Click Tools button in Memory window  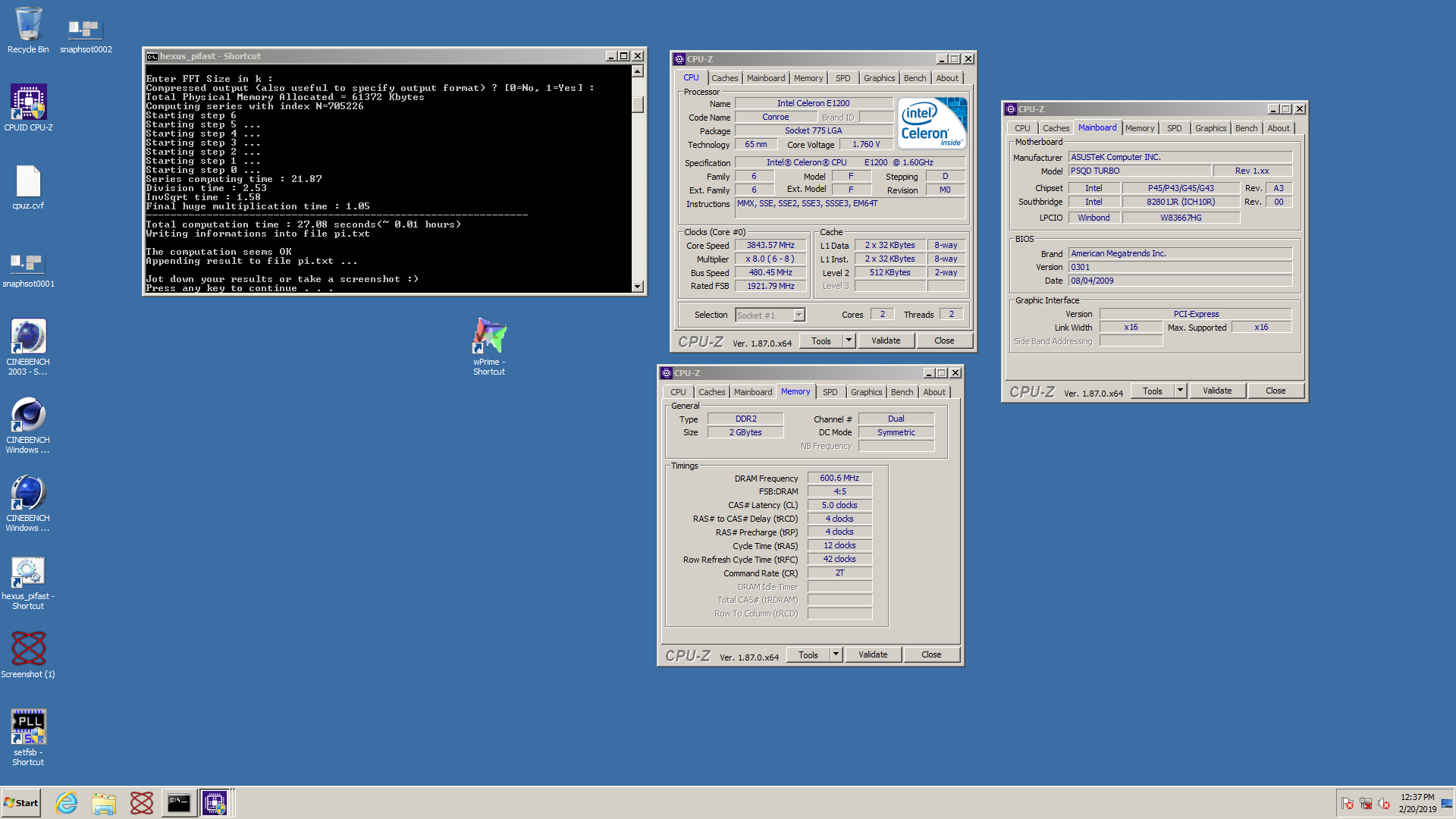point(808,654)
